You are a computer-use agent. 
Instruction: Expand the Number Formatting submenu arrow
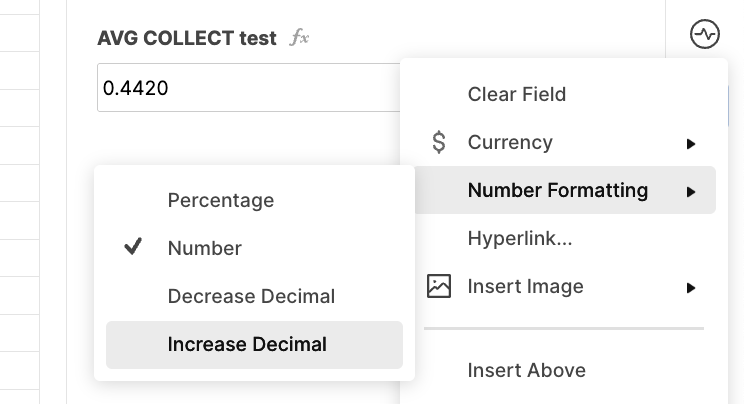tap(691, 192)
